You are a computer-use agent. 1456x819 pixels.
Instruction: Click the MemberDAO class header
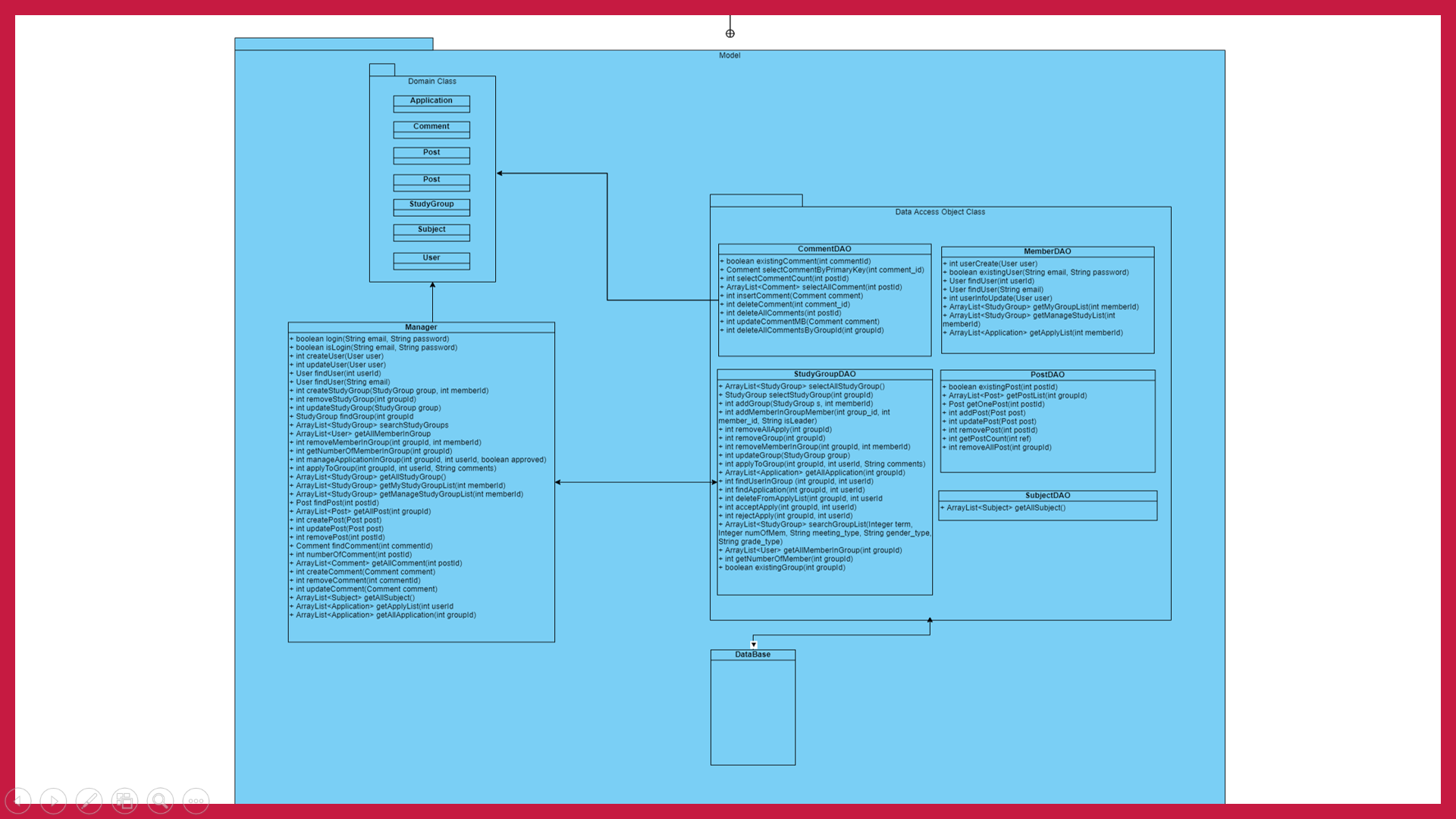(x=1047, y=252)
